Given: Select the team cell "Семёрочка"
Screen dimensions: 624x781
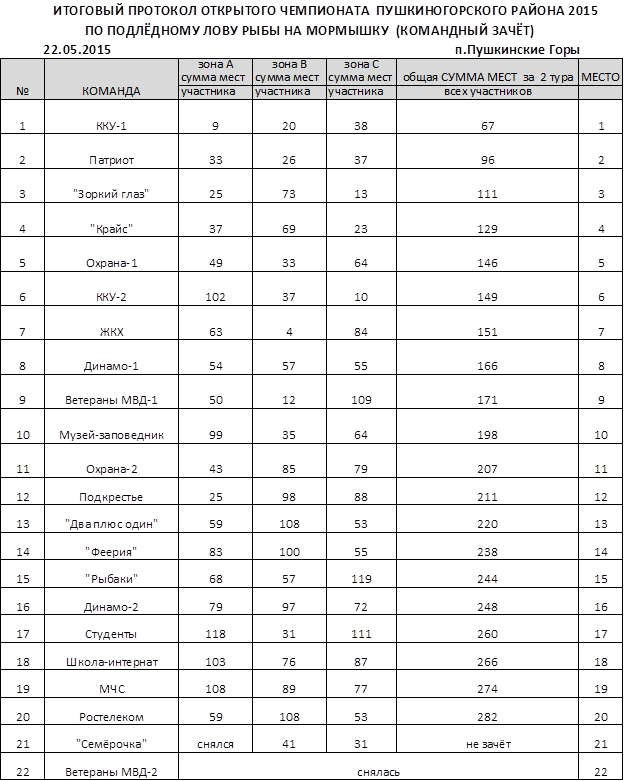Looking at the screenshot, I should pyautogui.click(x=111, y=739).
